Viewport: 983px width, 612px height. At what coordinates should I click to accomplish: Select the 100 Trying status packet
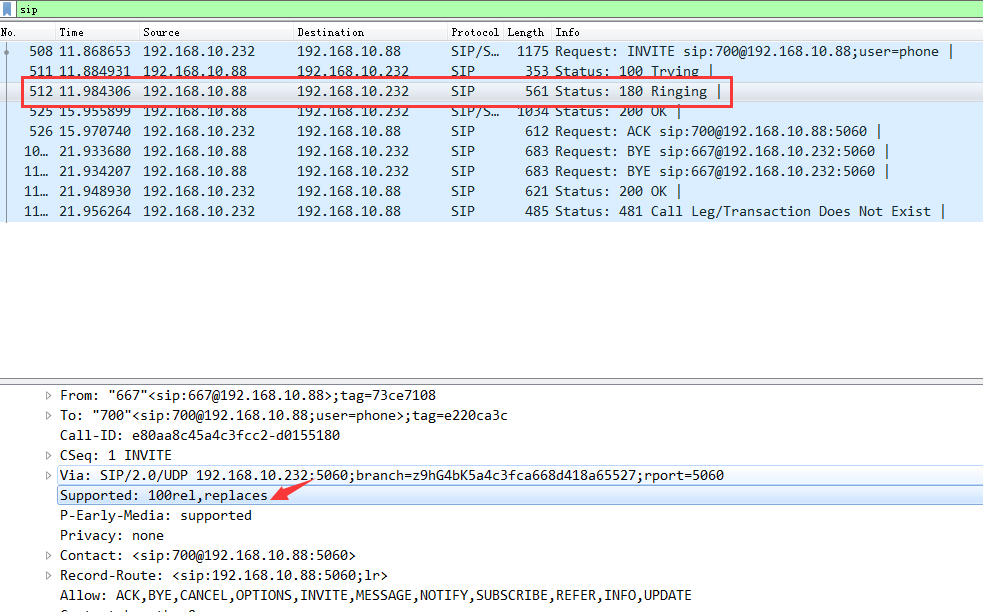pos(400,72)
